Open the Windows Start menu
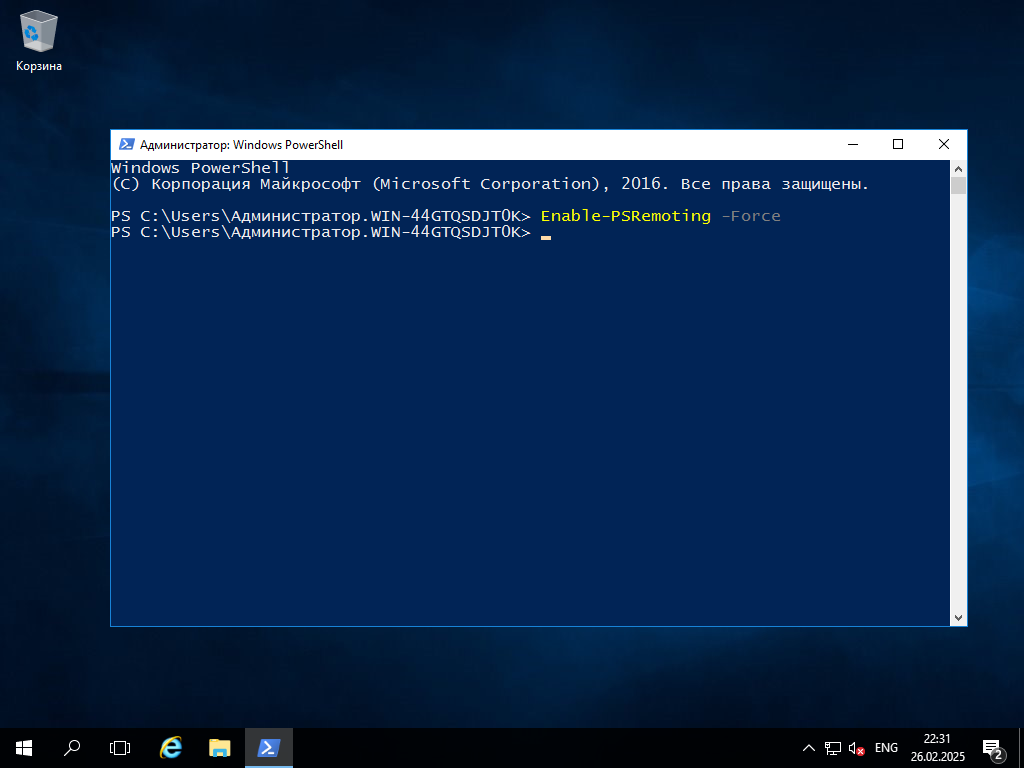This screenshot has width=1024, height=768. (x=24, y=748)
